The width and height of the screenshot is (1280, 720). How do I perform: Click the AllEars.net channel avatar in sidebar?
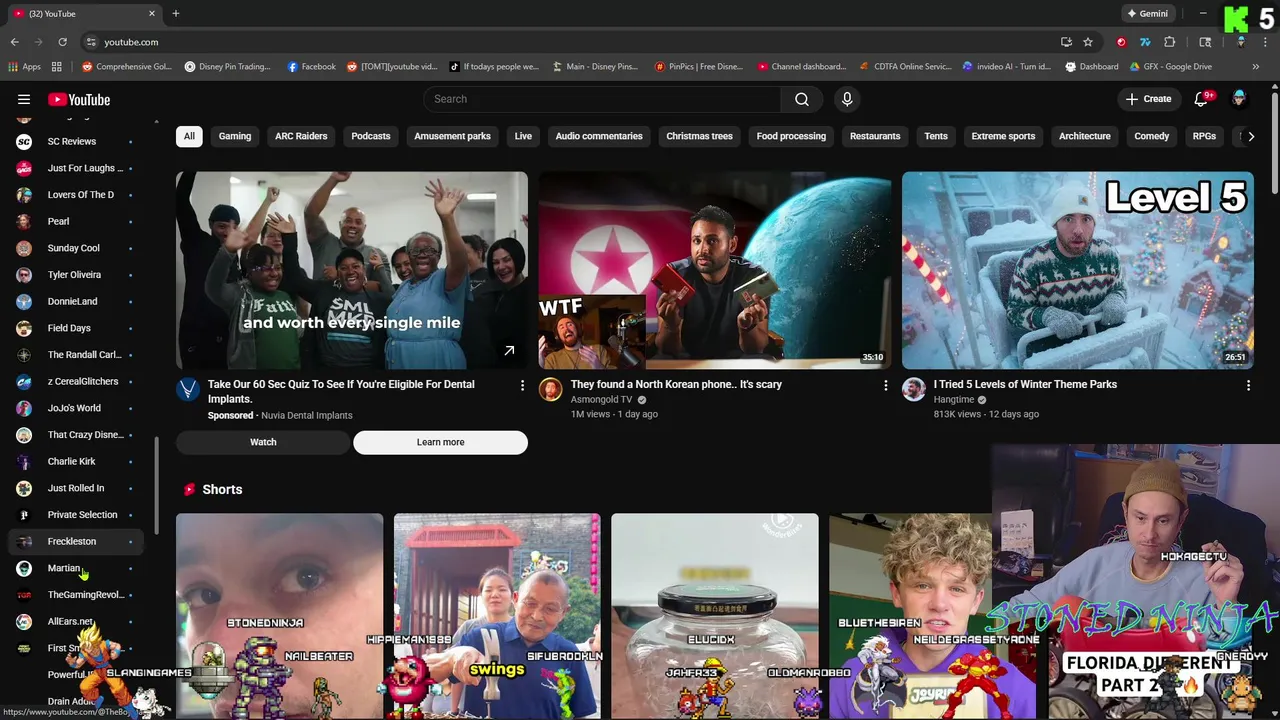tap(24, 621)
